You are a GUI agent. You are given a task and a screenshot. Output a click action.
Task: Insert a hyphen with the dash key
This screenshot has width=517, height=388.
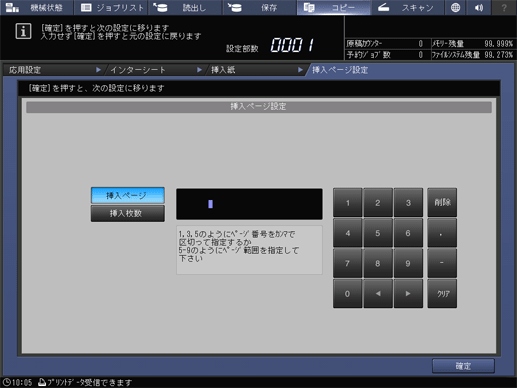pos(442,263)
